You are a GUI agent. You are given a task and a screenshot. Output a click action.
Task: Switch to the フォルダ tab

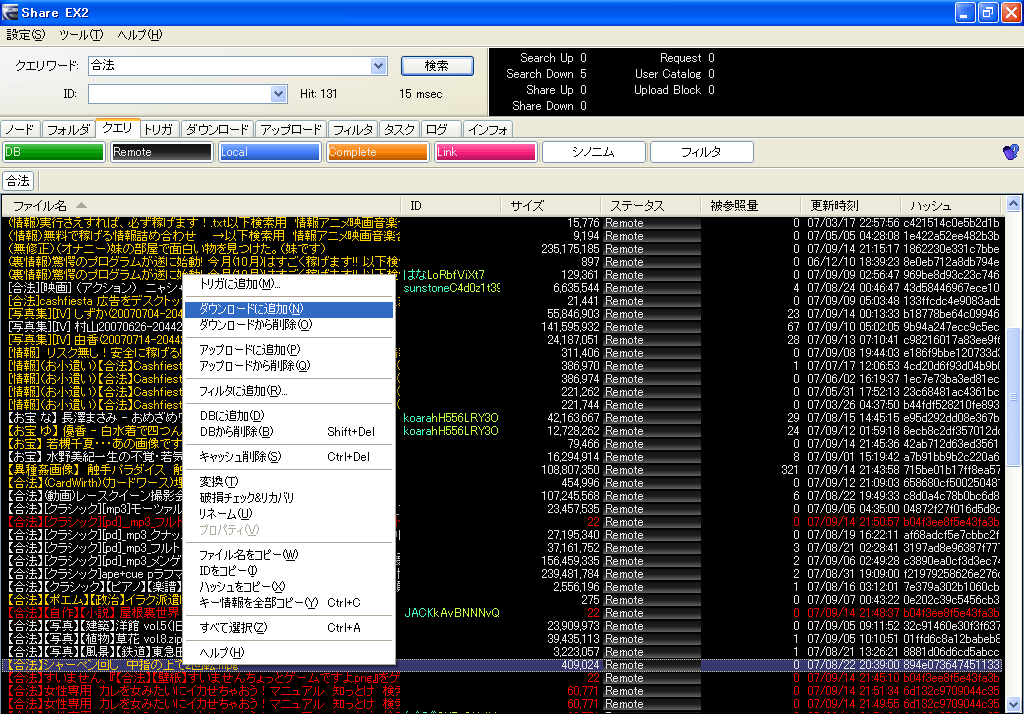coord(68,130)
